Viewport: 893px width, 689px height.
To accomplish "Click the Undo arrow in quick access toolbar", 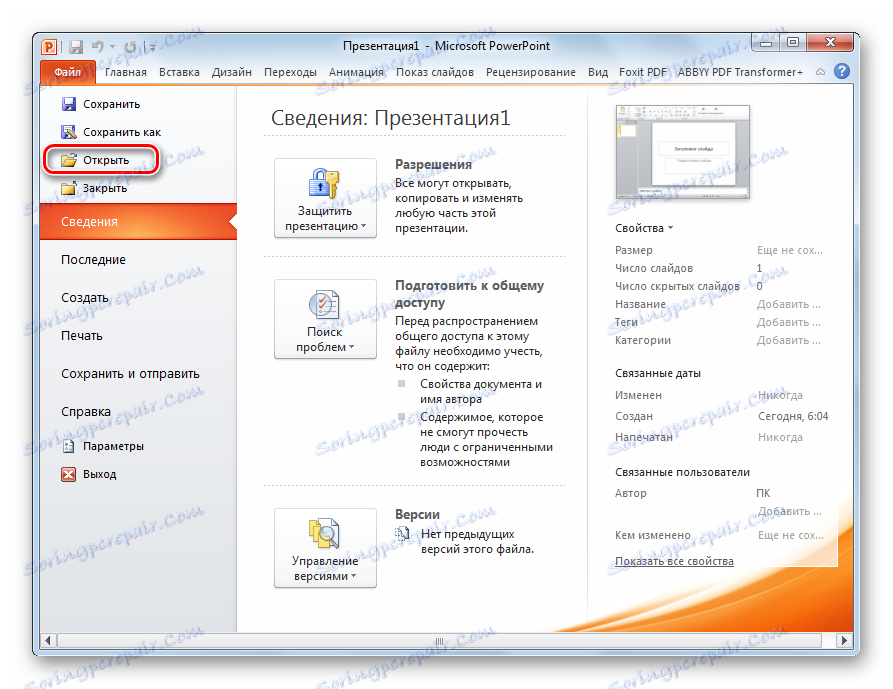I will [x=98, y=46].
